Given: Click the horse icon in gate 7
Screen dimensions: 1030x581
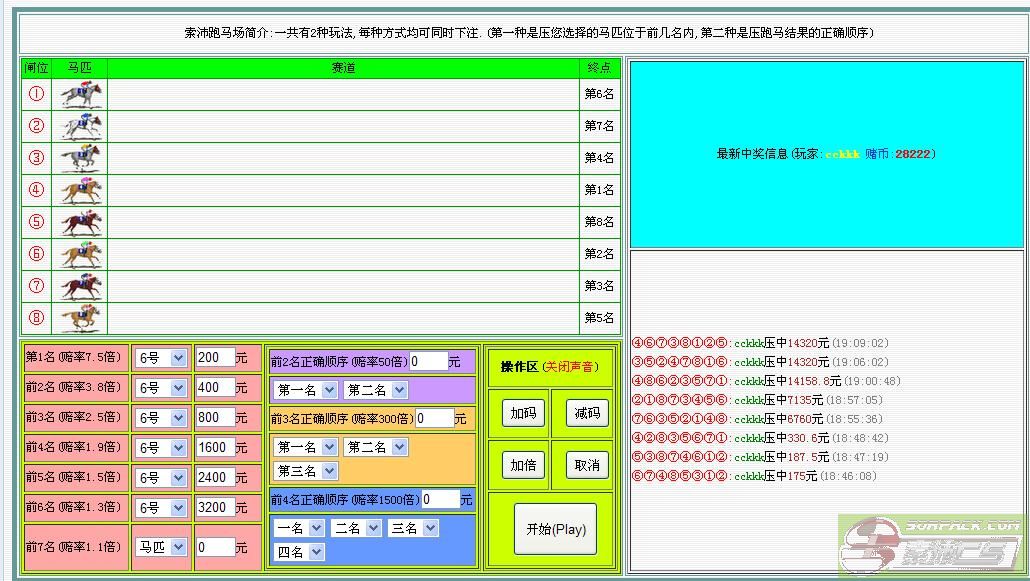Looking at the screenshot, I should click(x=80, y=286).
